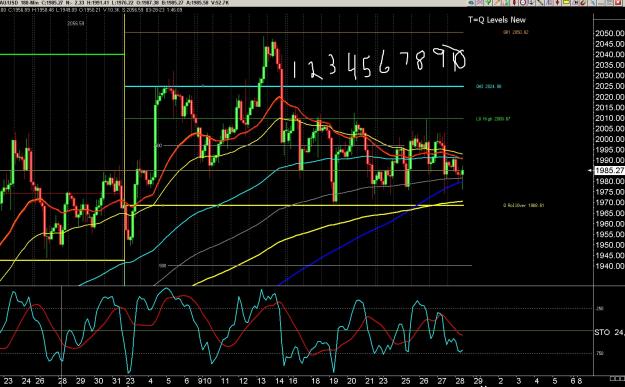Click the eye icon in top toolbar
Screen dimensions: 625x387
click(471, 2)
